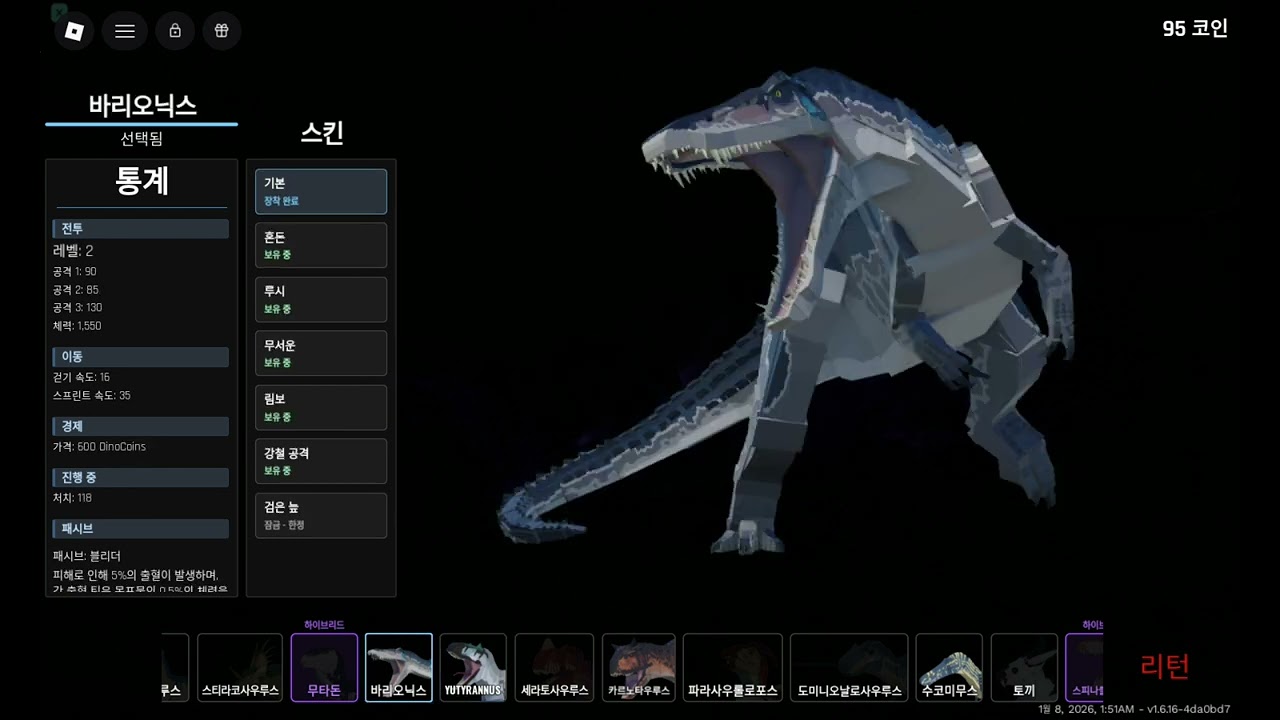Viewport: 1280px width, 720px height.
Task: Click the 처치: 118 stat
Action: 73,498
